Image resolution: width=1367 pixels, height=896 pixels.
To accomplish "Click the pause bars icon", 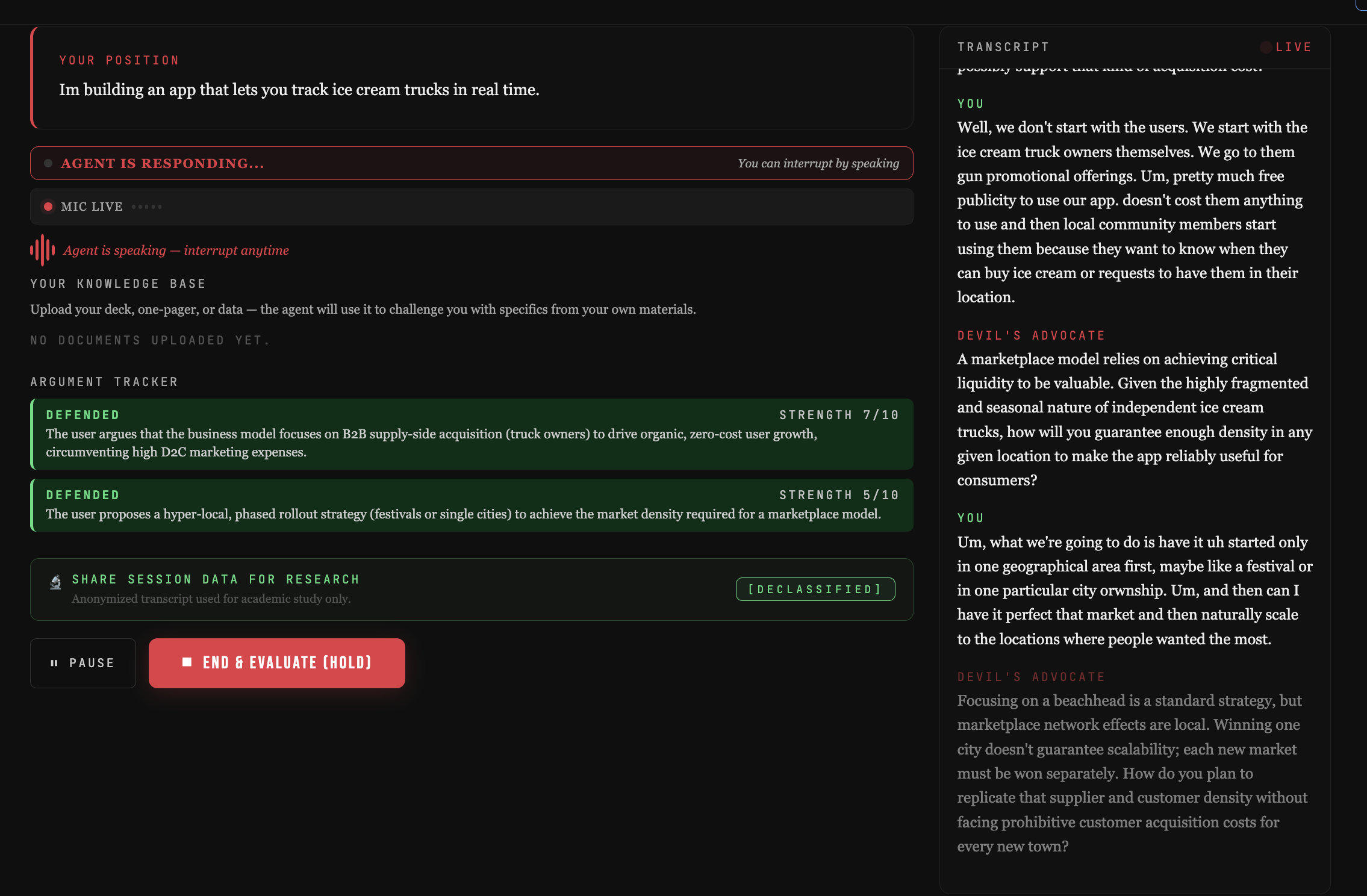I will [x=54, y=663].
